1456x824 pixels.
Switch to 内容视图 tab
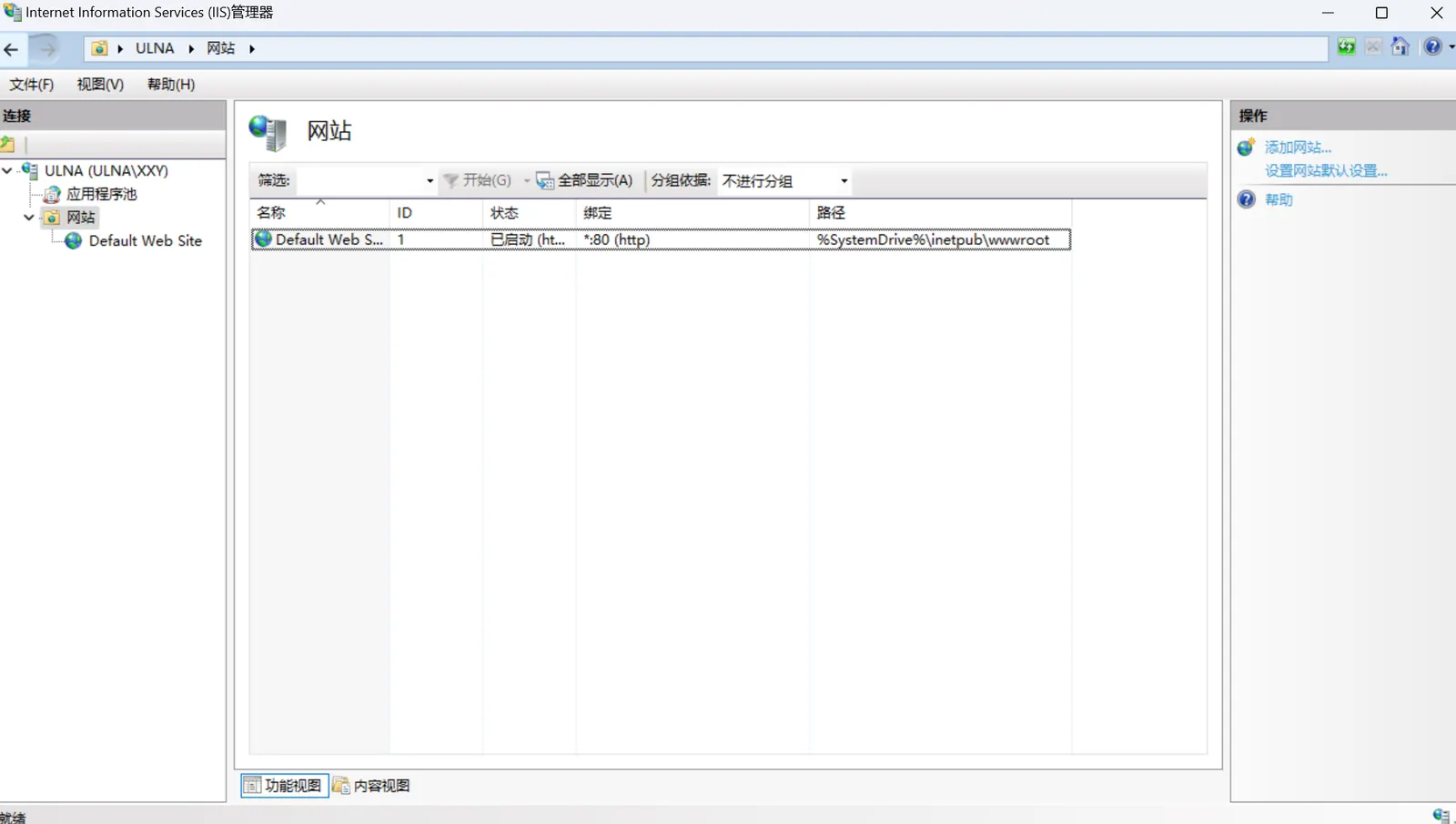(x=372, y=786)
